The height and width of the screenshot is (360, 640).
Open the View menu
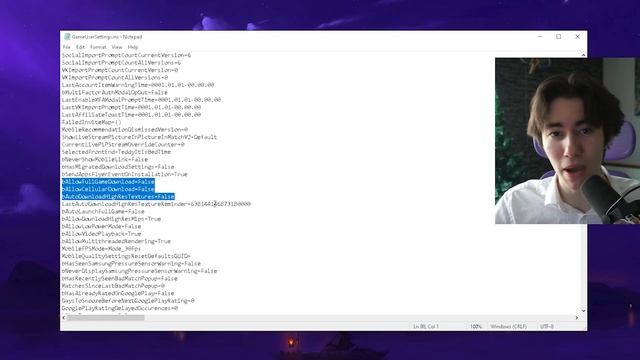click(117, 47)
